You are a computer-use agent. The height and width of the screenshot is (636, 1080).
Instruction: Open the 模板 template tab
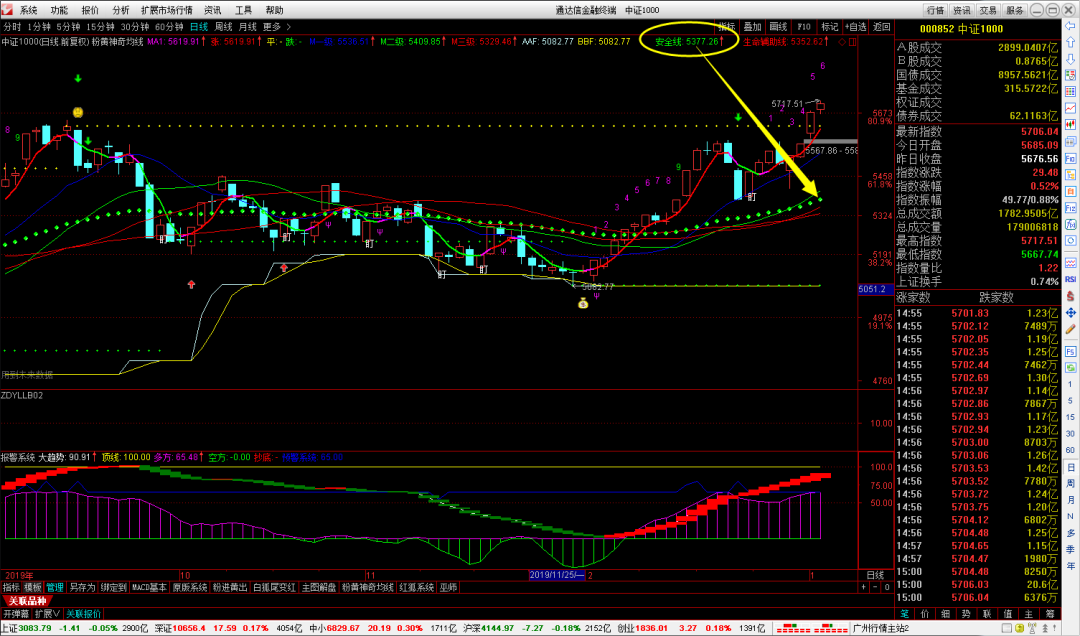(33, 588)
